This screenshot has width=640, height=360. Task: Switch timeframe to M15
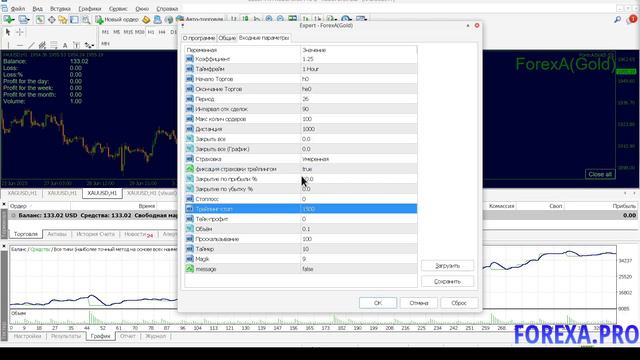(x=128, y=32)
